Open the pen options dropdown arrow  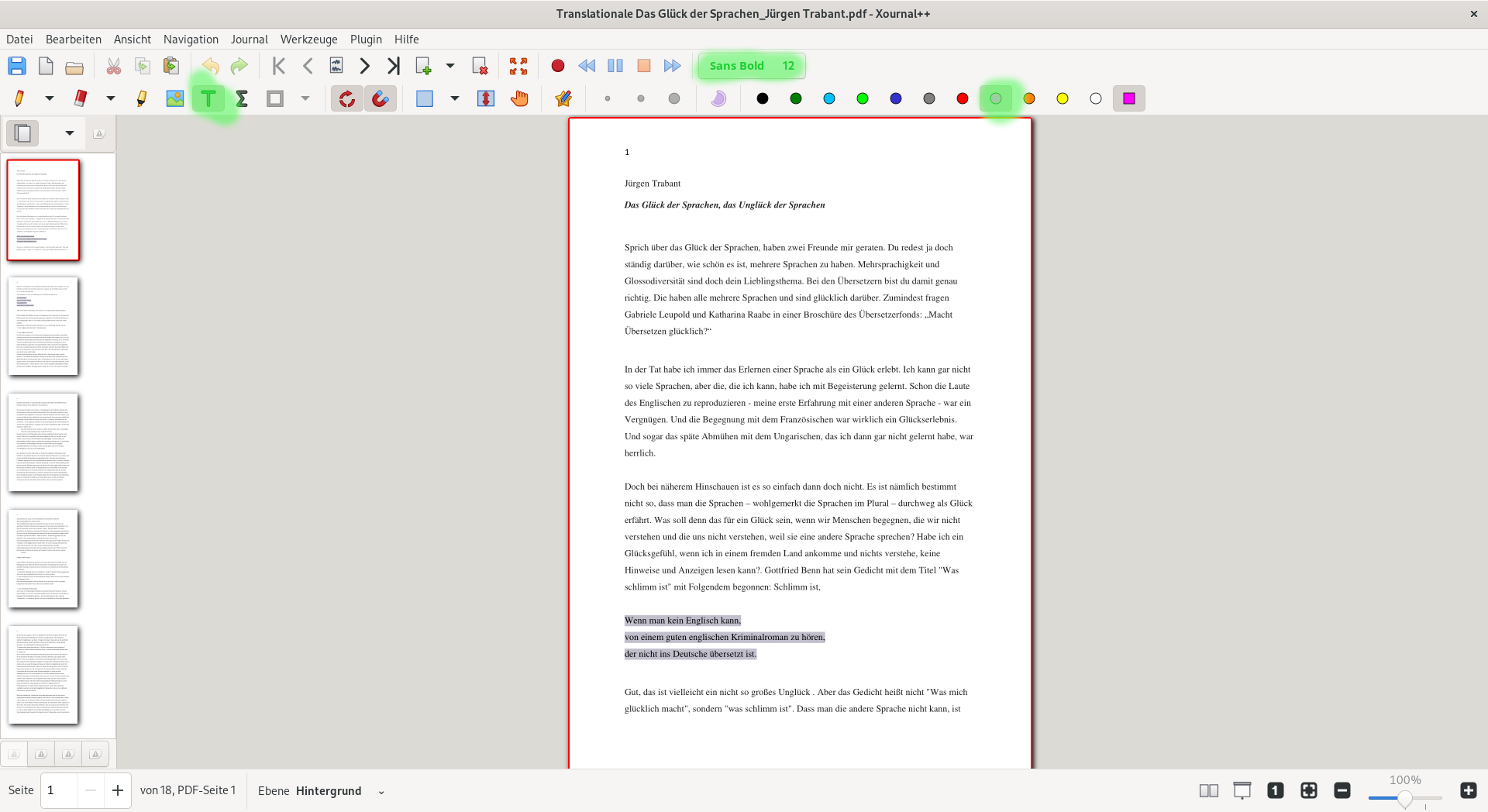click(50, 98)
